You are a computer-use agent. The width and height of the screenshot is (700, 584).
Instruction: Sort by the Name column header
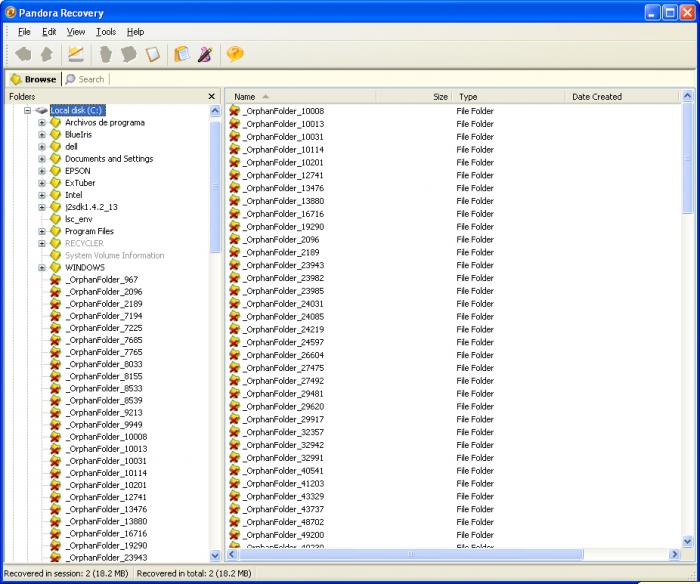pos(300,96)
